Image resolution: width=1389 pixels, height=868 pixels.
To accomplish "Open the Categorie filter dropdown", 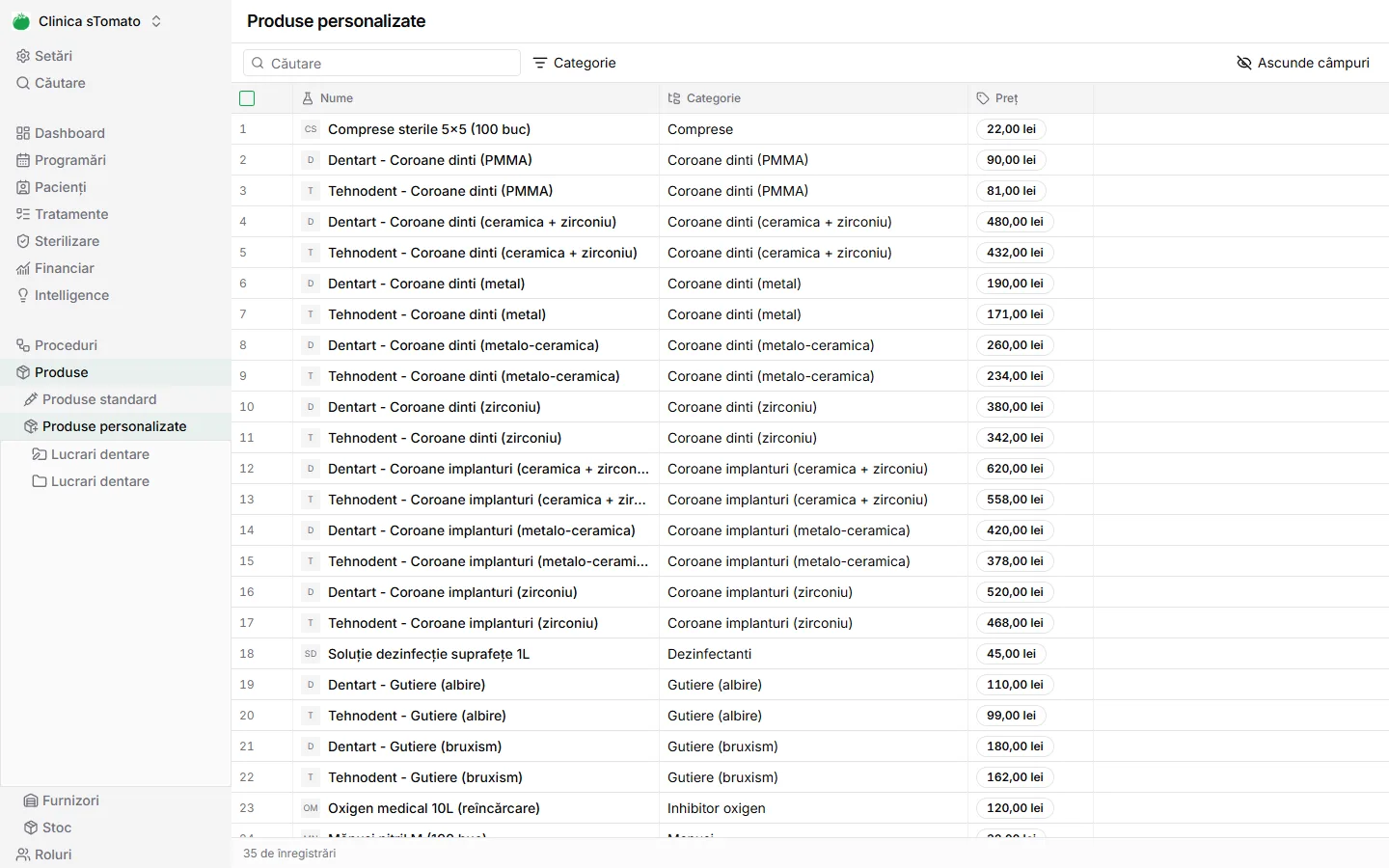I will click(x=575, y=63).
